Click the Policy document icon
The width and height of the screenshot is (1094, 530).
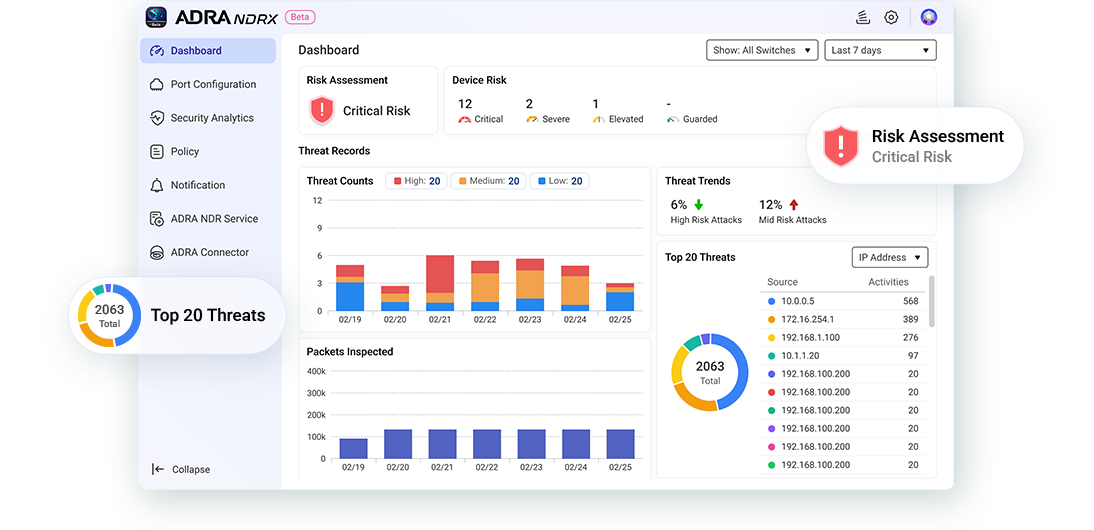point(157,152)
